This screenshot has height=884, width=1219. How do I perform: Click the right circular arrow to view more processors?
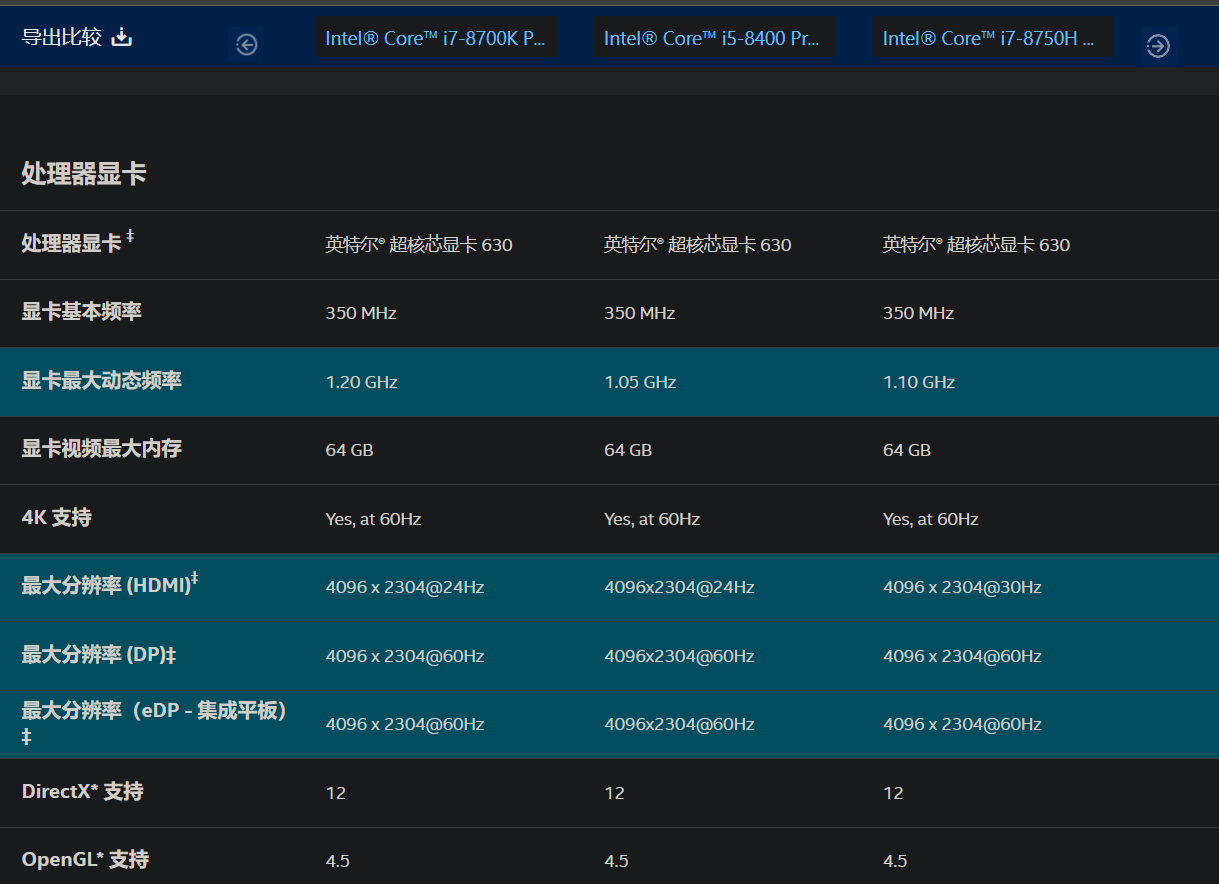[x=1157, y=45]
